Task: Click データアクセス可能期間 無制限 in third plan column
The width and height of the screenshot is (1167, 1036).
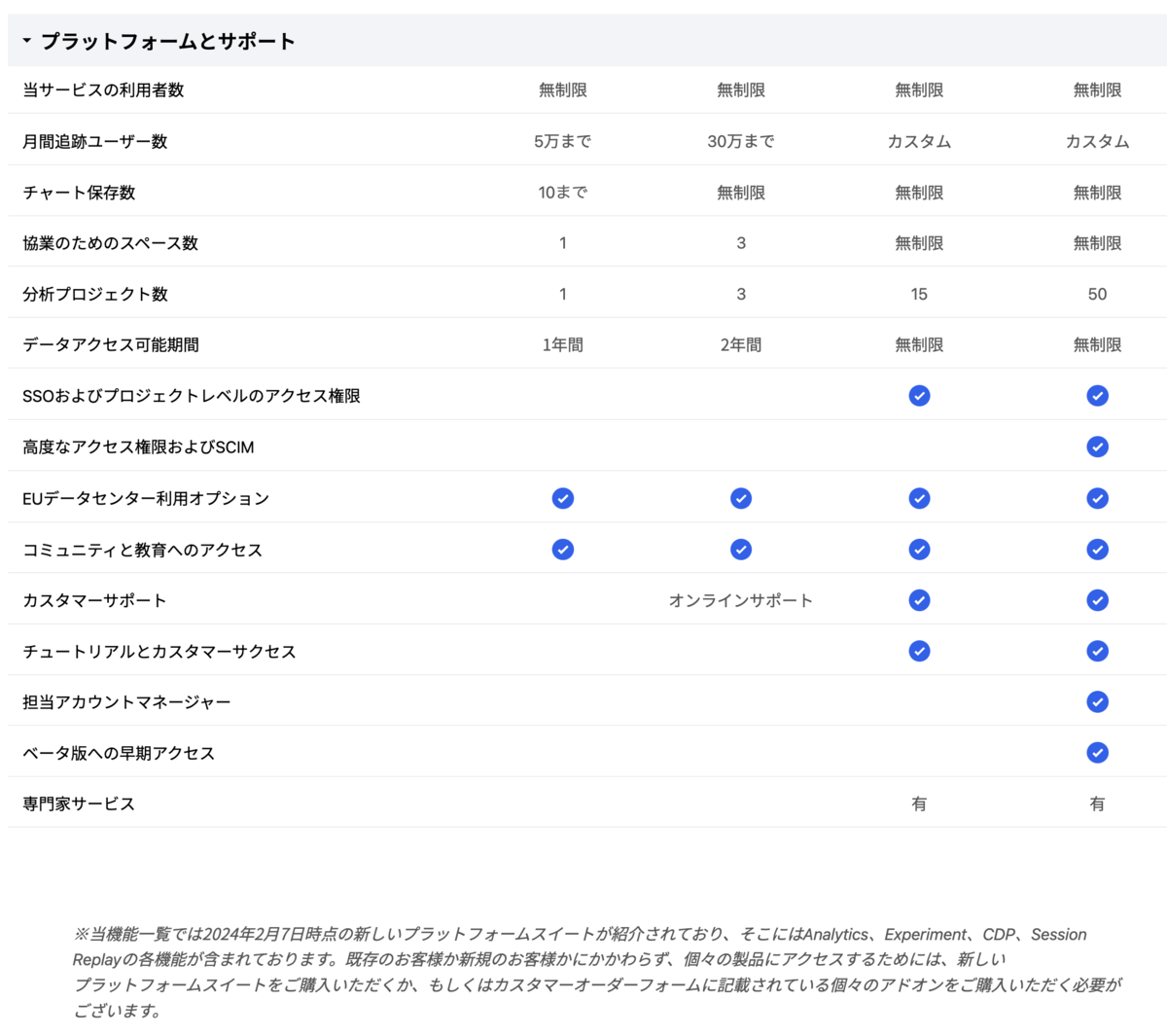Action: tap(919, 344)
